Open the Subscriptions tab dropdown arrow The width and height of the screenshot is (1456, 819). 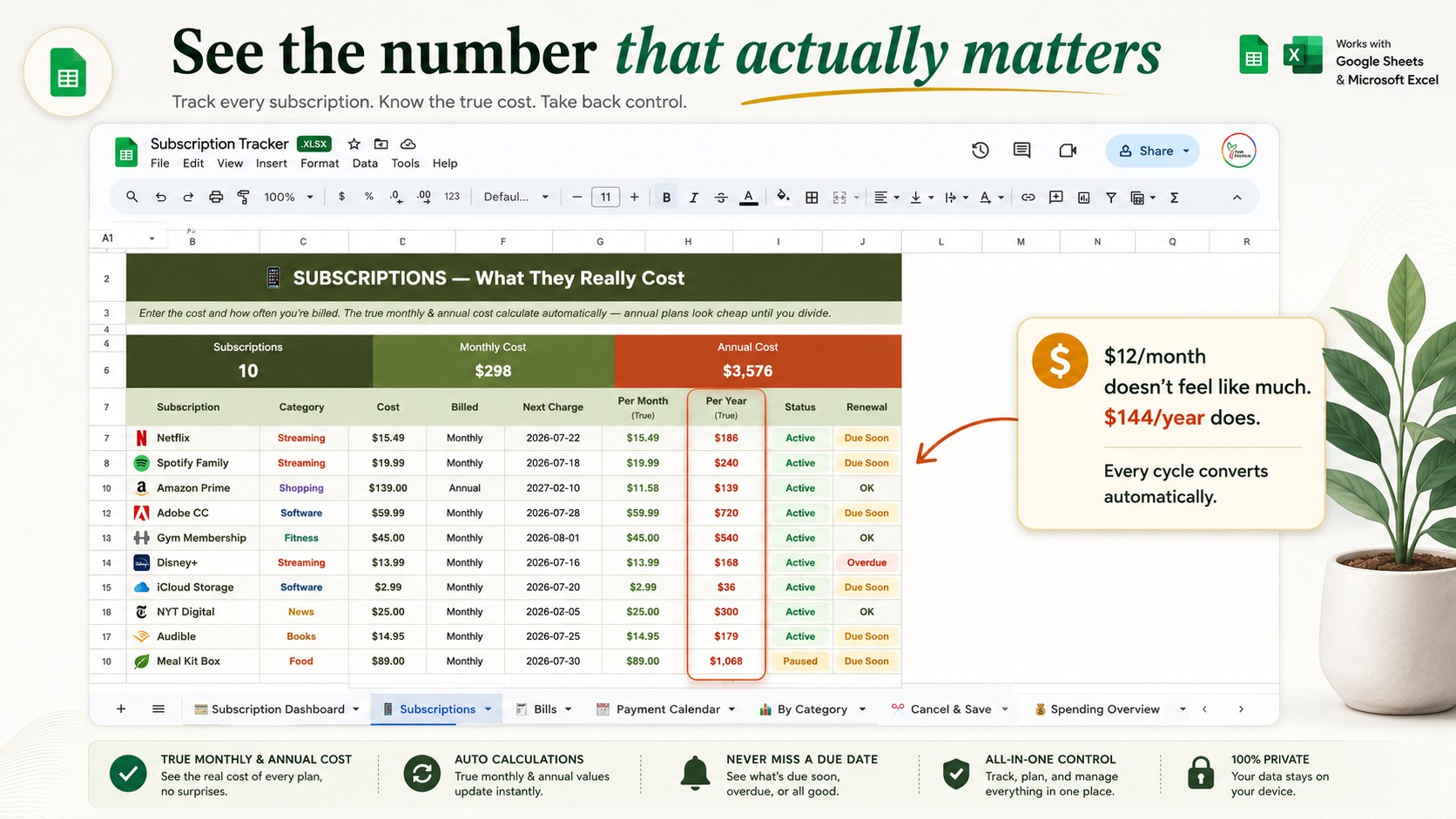(489, 709)
